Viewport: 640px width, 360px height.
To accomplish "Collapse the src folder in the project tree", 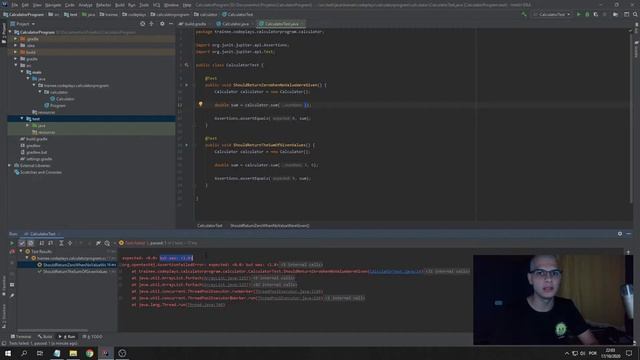I will 16,65.
